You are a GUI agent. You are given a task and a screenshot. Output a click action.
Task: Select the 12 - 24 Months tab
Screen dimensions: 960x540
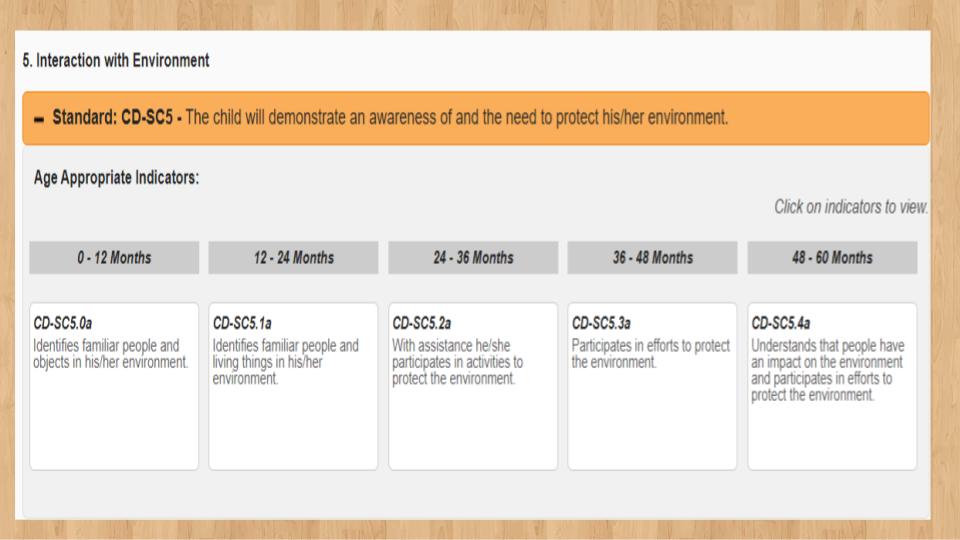point(293,258)
